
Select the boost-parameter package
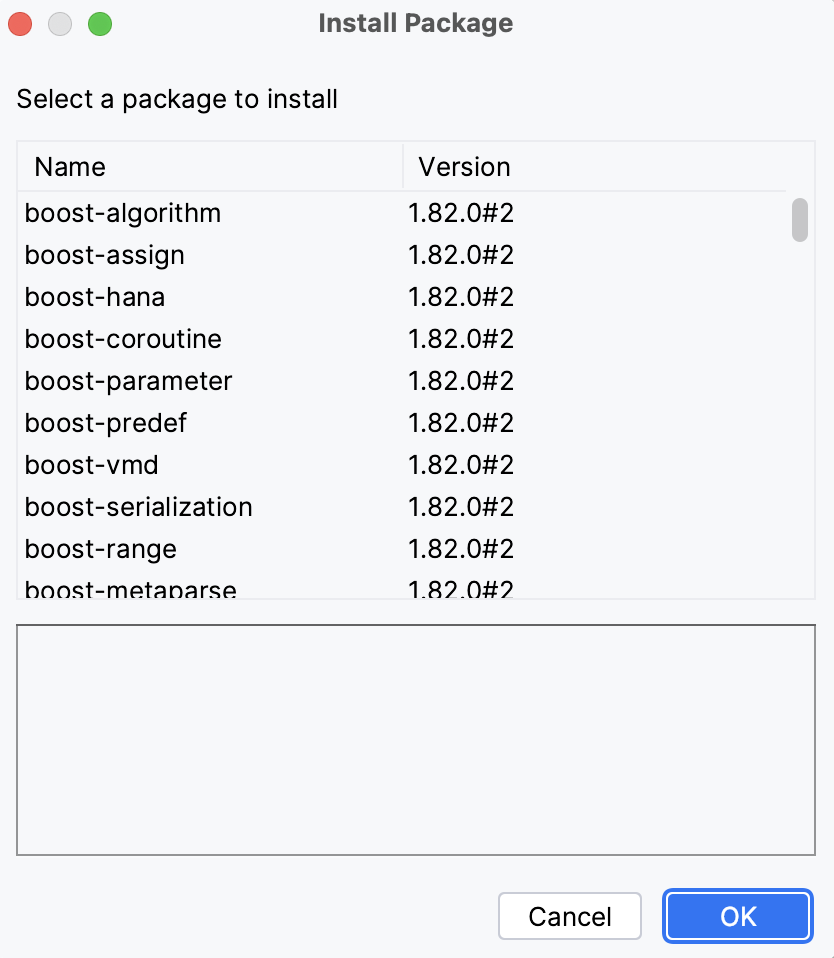pyautogui.click(x=128, y=381)
